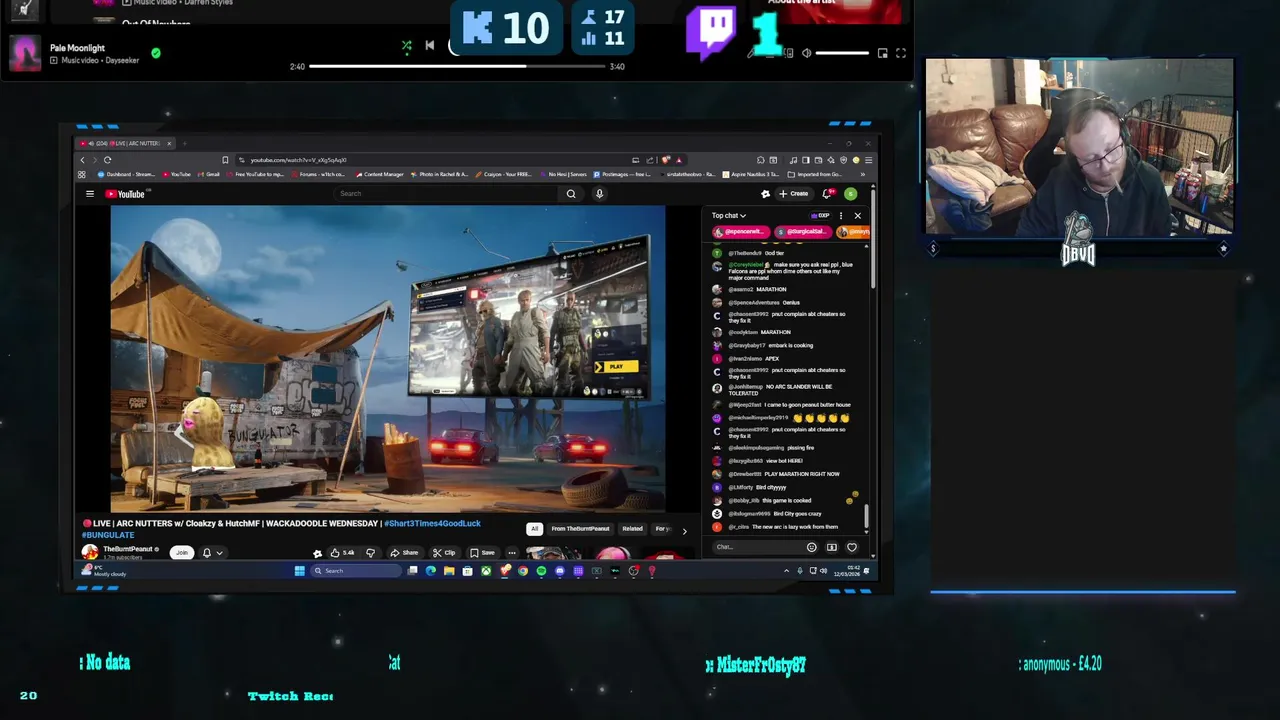Click the YouTube search magnifier button

(x=571, y=194)
